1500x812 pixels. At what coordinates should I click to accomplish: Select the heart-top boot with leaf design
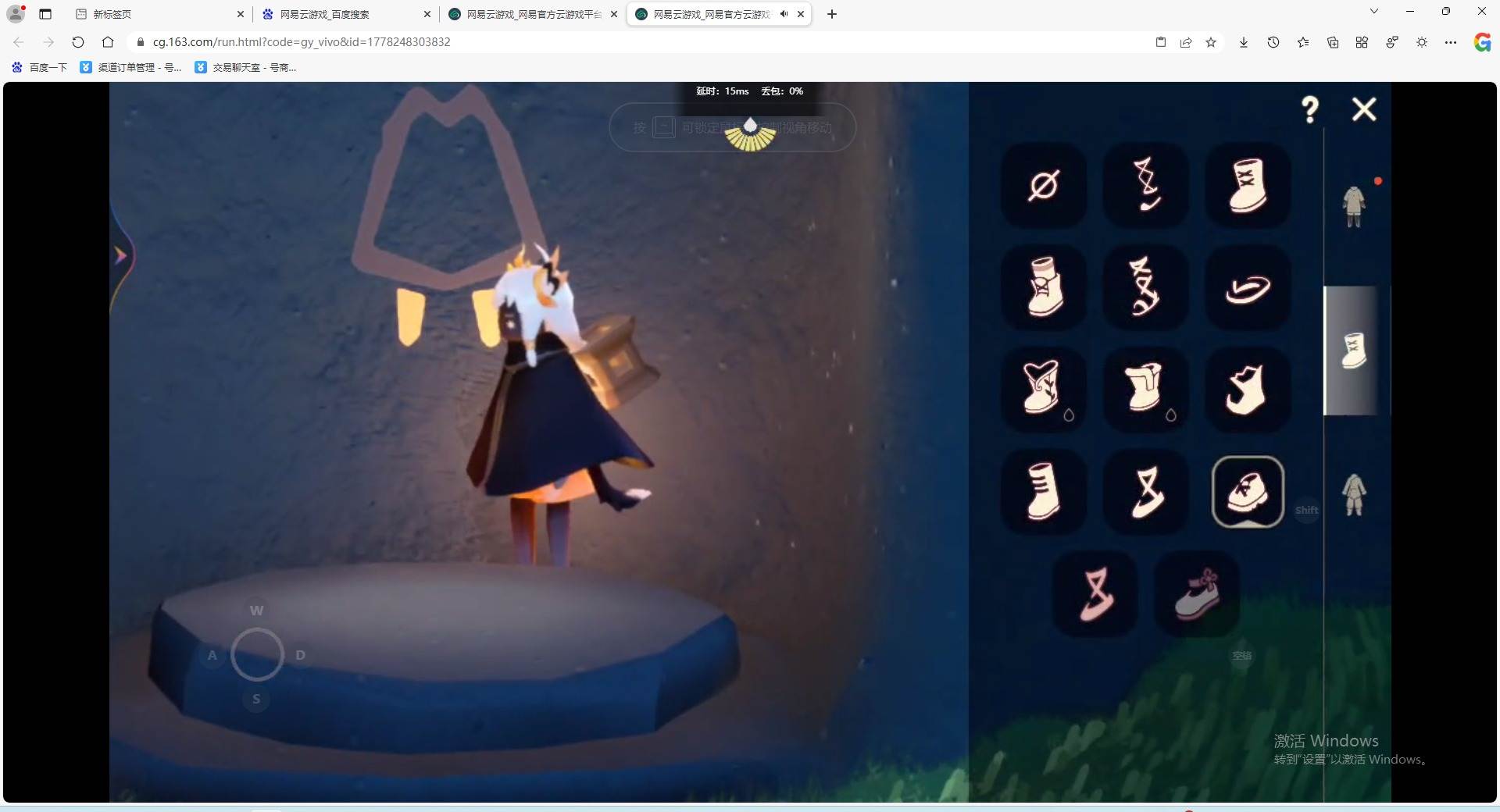point(1044,389)
